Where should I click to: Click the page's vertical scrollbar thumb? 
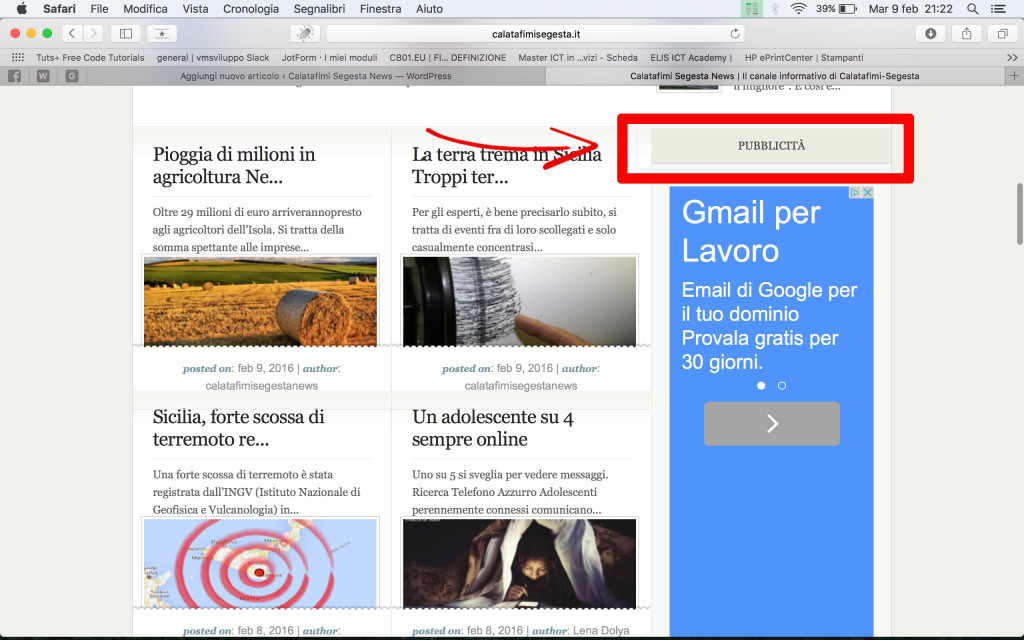coord(1019,214)
